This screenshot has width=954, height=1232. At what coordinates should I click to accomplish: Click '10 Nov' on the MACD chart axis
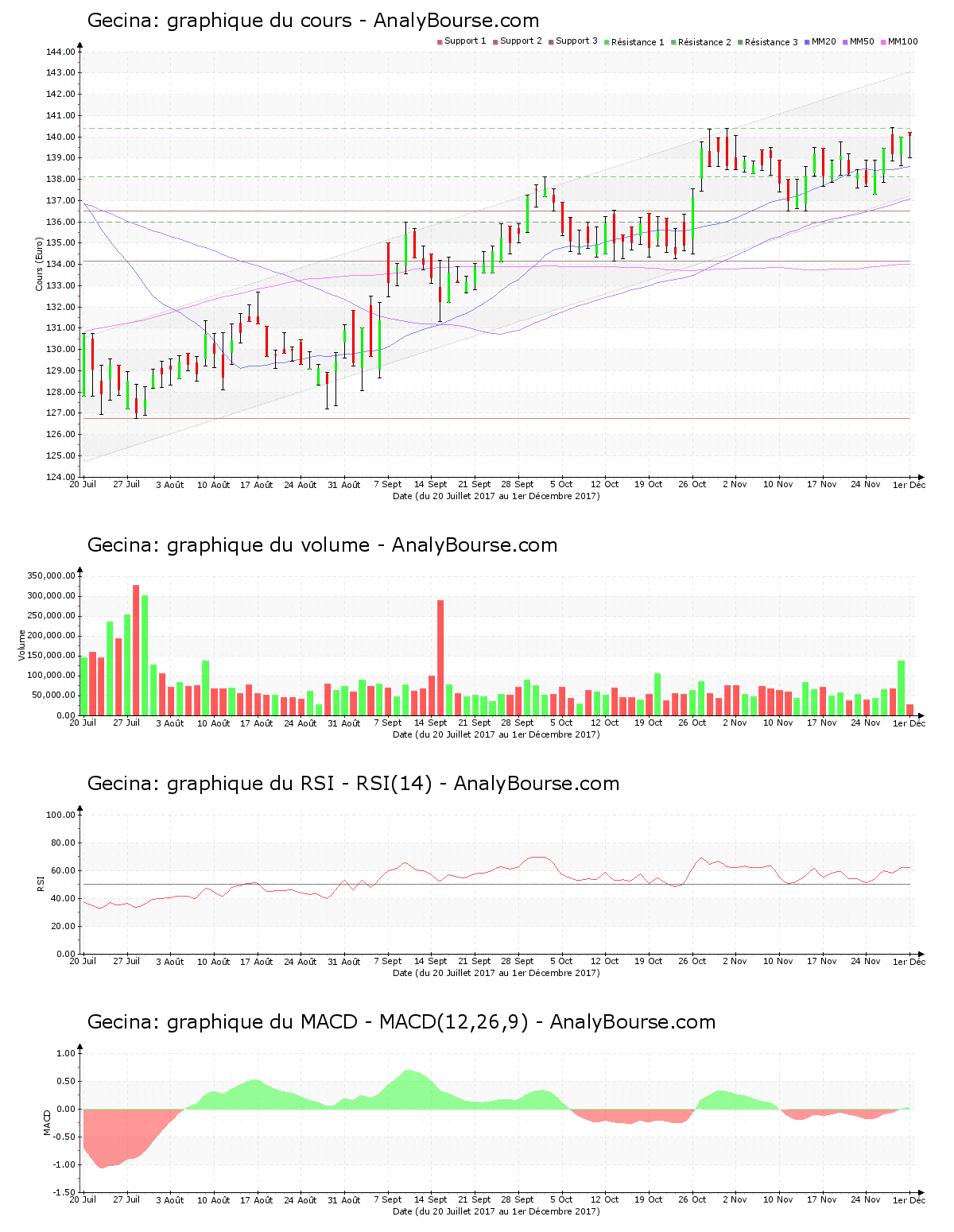(778, 1199)
